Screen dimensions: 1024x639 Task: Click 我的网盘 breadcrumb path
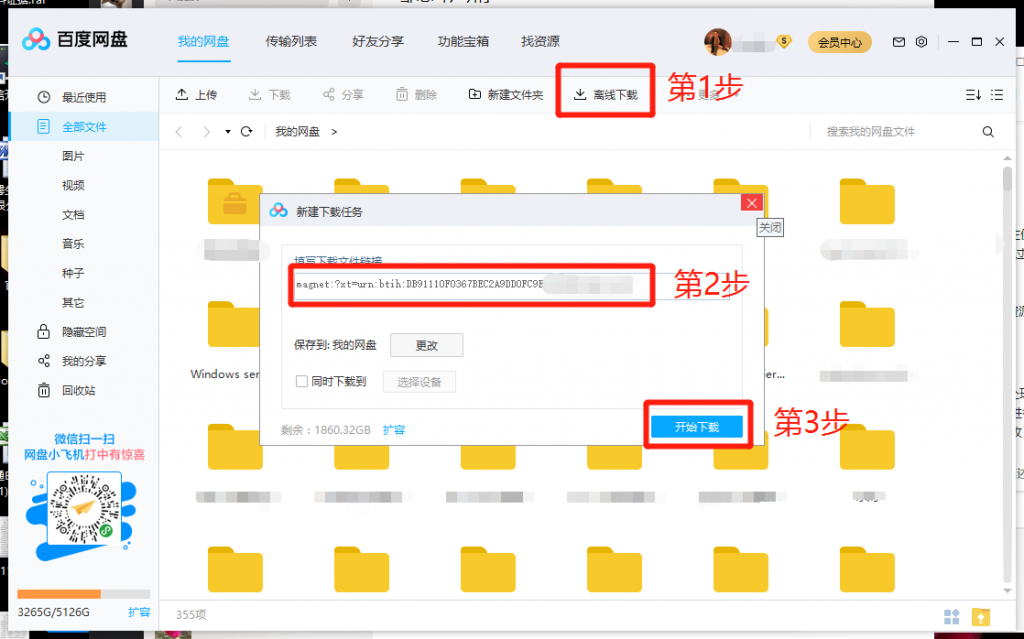tap(297, 132)
